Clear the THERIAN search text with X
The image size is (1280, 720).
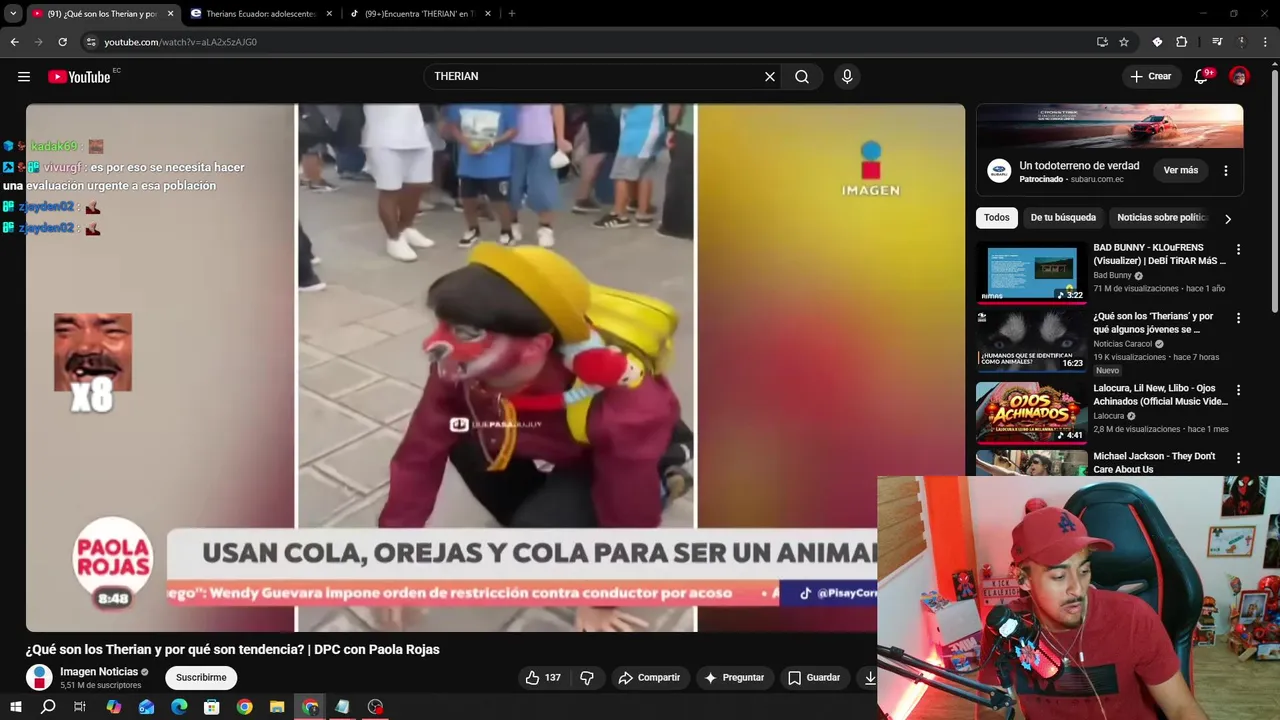coord(770,77)
